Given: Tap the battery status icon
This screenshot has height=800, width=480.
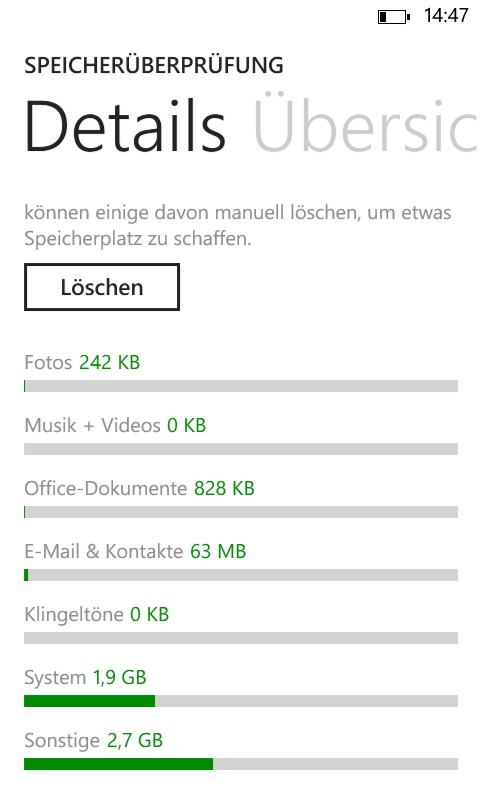Looking at the screenshot, I should point(394,16).
